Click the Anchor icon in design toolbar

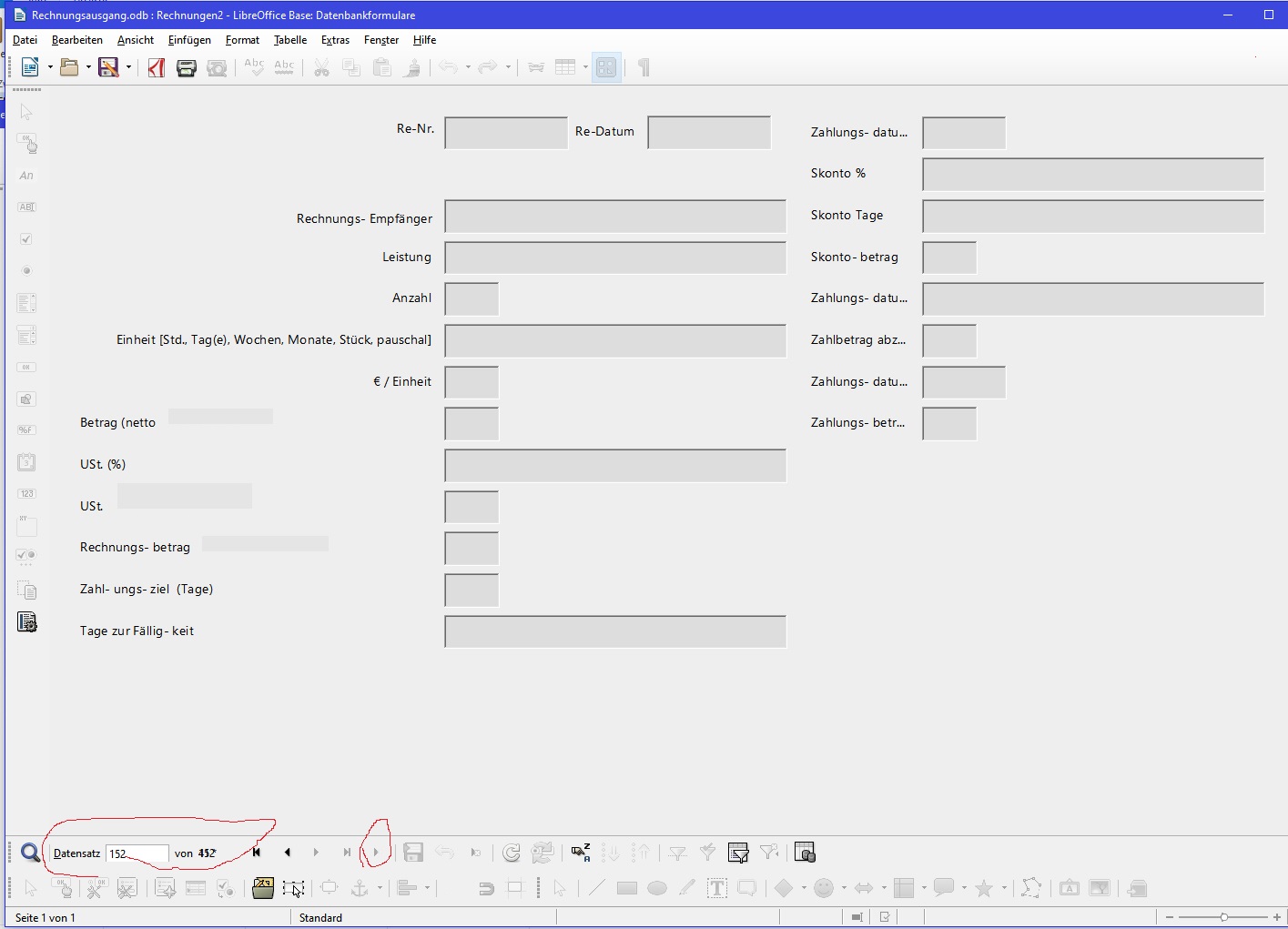360,888
